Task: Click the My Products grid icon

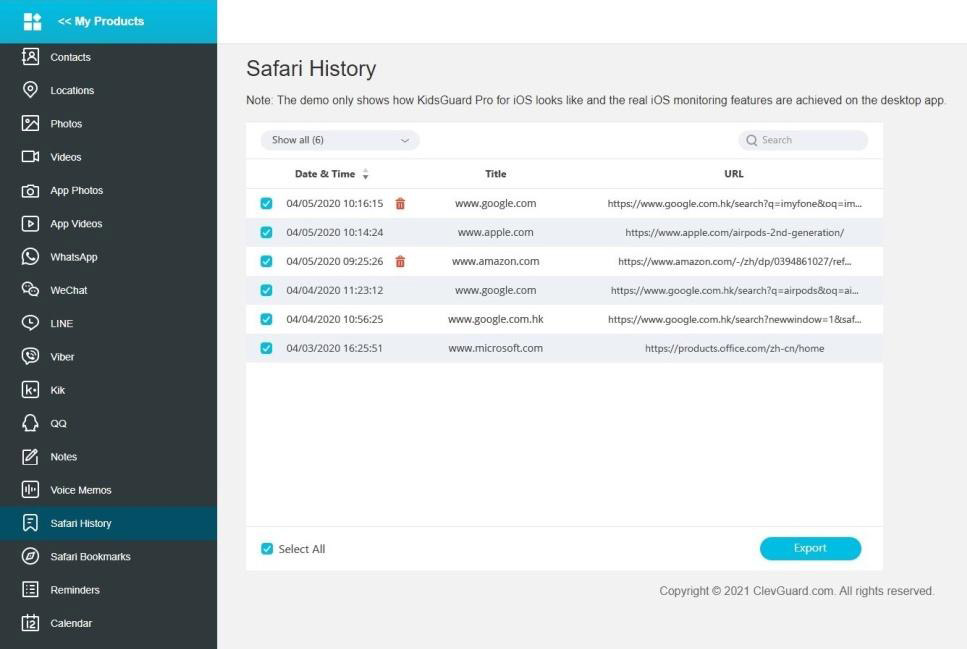Action: coord(32,22)
